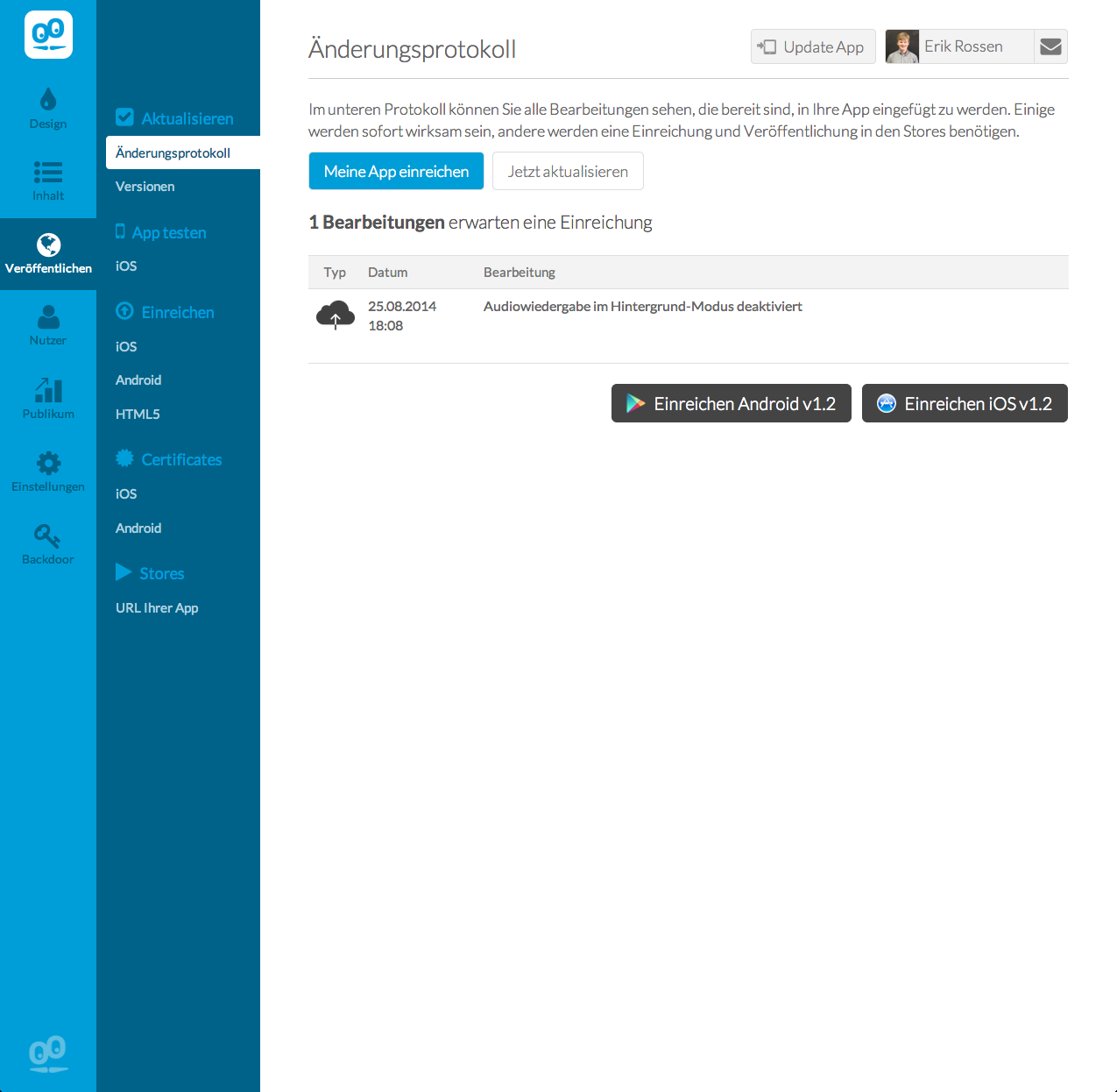The height and width of the screenshot is (1092, 1117).
Task: Click Update App button
Action: coord(813,46)
